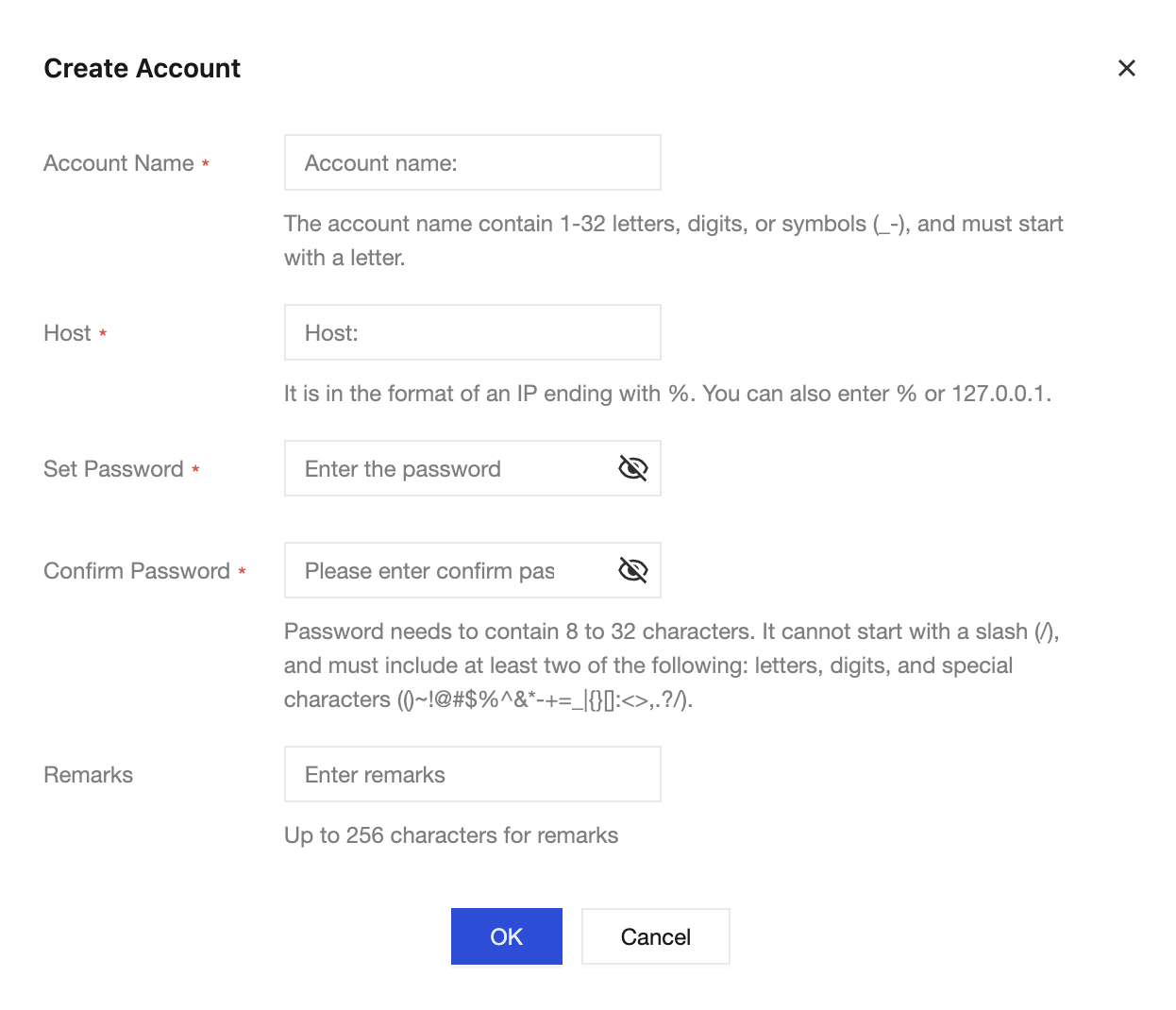Click the Host field label

(68, 333)
